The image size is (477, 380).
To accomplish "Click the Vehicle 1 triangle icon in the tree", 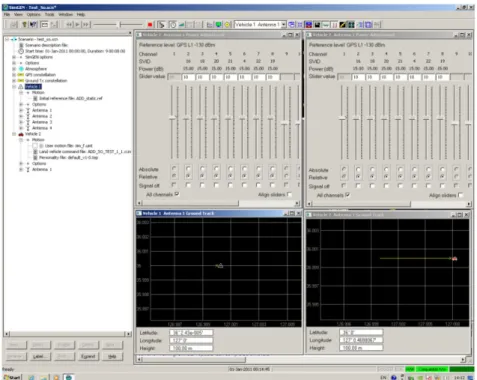I will click(21, 87).
